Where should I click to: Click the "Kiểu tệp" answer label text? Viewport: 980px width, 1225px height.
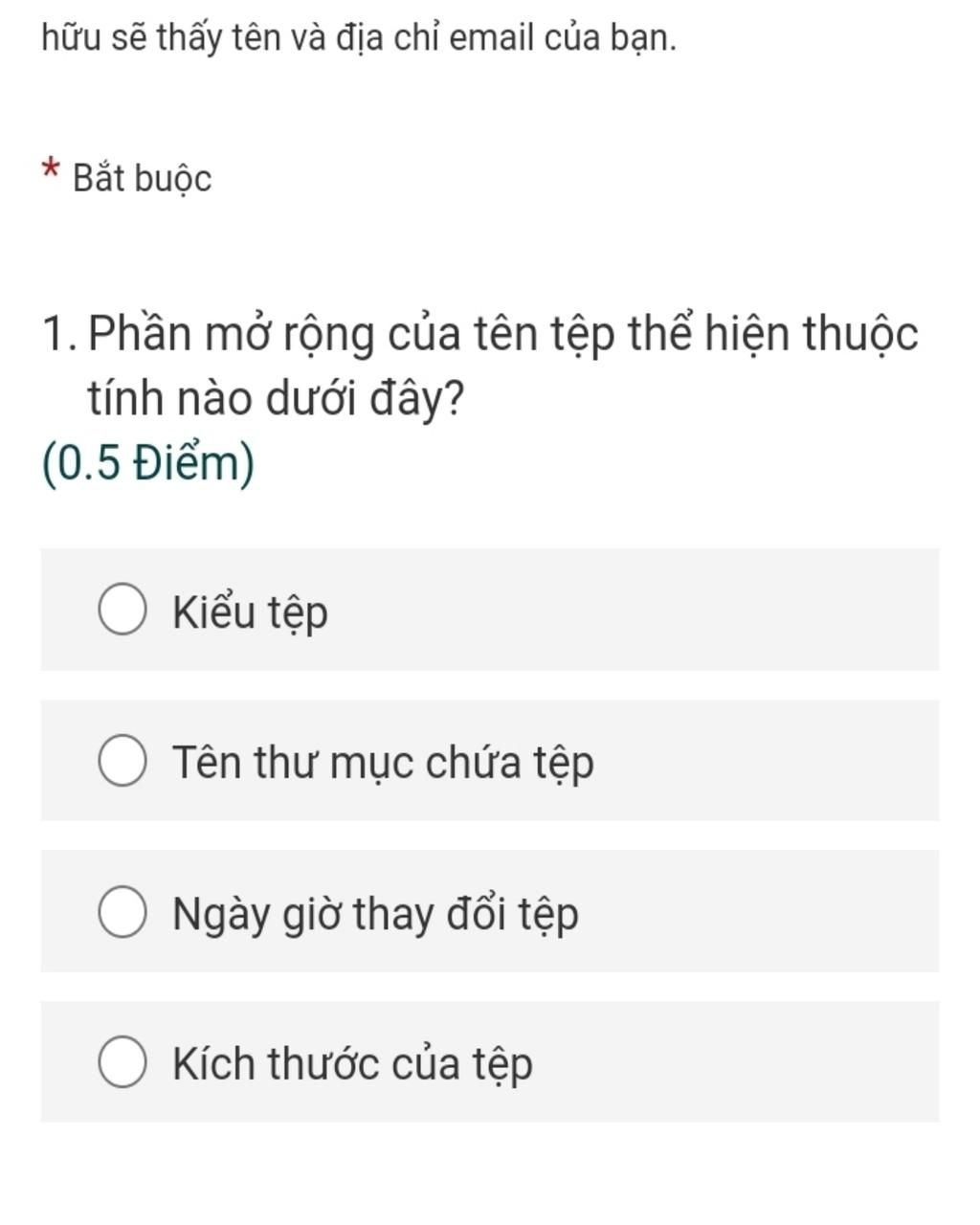click(x=250, y=612)
